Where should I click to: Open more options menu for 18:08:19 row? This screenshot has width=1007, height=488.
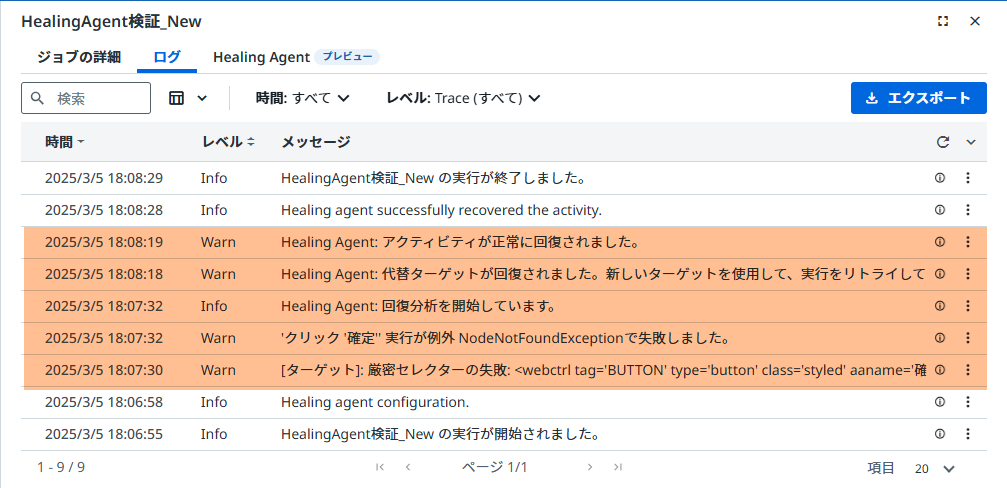[968, 242]
